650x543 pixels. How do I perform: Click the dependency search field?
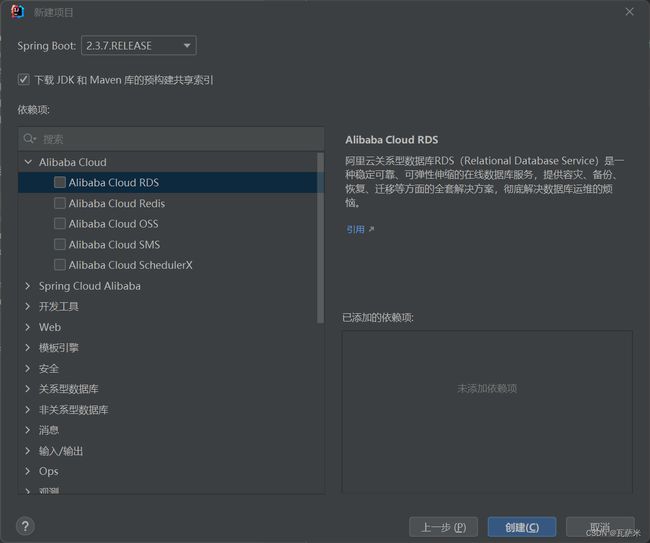tap(171, 139)
